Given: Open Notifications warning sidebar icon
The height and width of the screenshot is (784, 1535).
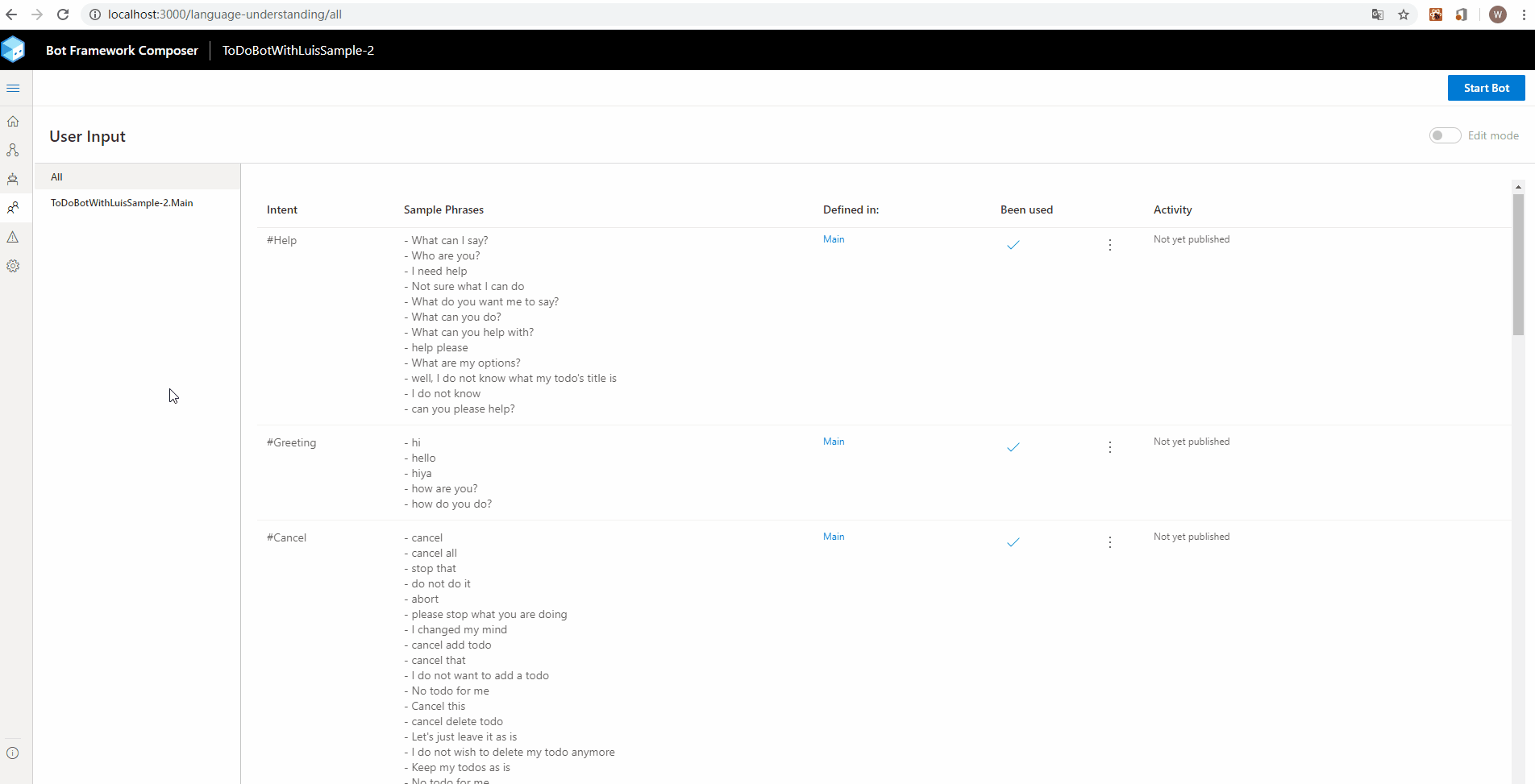Looking at the screenshot, I should pos(13,237).
